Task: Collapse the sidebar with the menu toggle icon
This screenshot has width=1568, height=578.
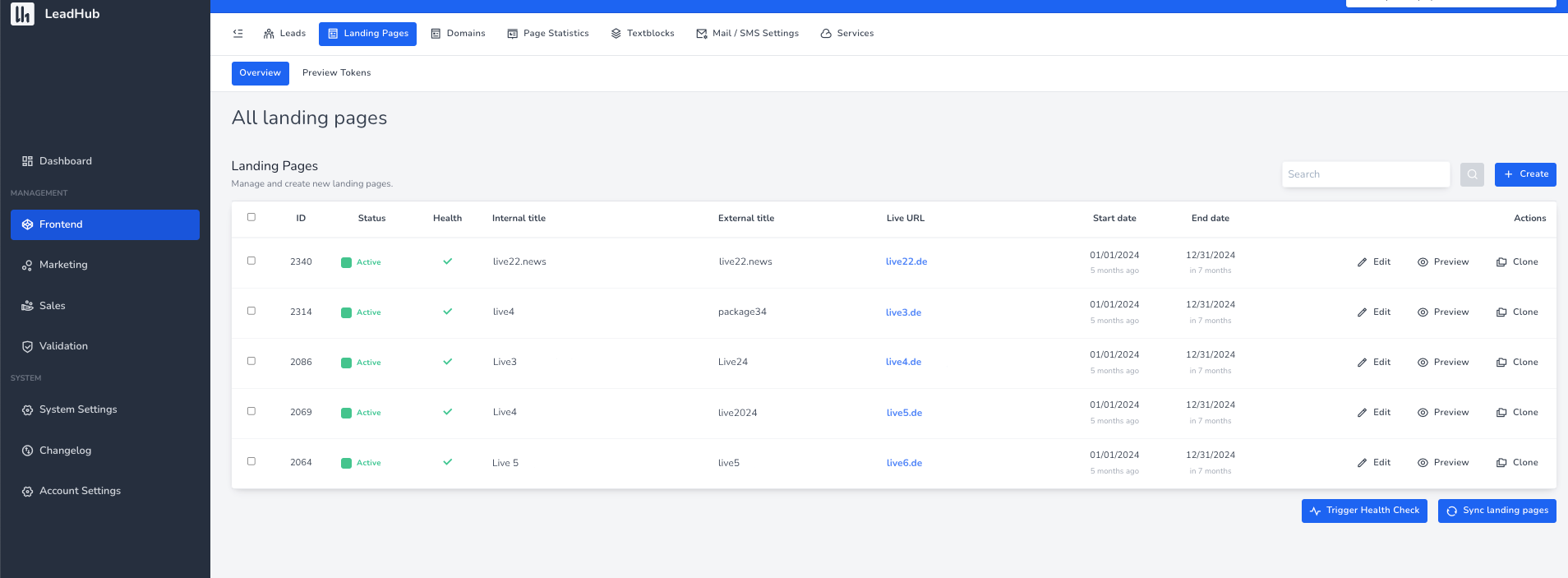Action: (238, 34)
